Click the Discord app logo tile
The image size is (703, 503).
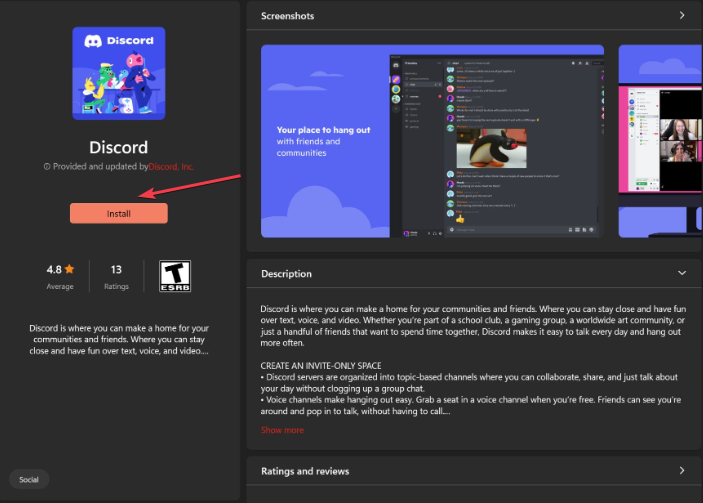(119, 73)
